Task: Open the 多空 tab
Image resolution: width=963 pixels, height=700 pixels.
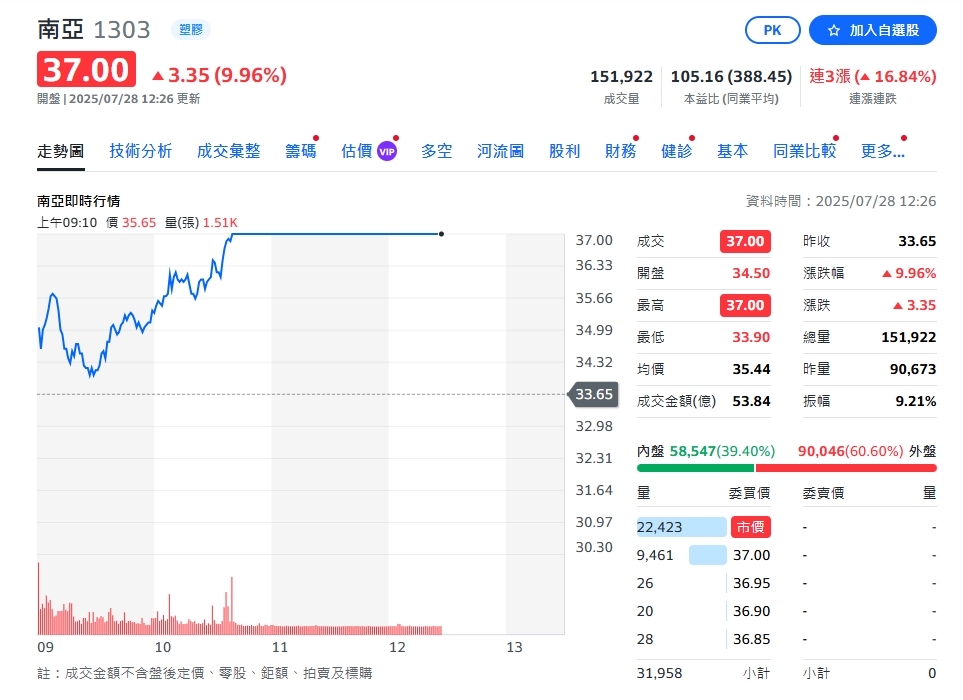Action: (x=436, y=150)
